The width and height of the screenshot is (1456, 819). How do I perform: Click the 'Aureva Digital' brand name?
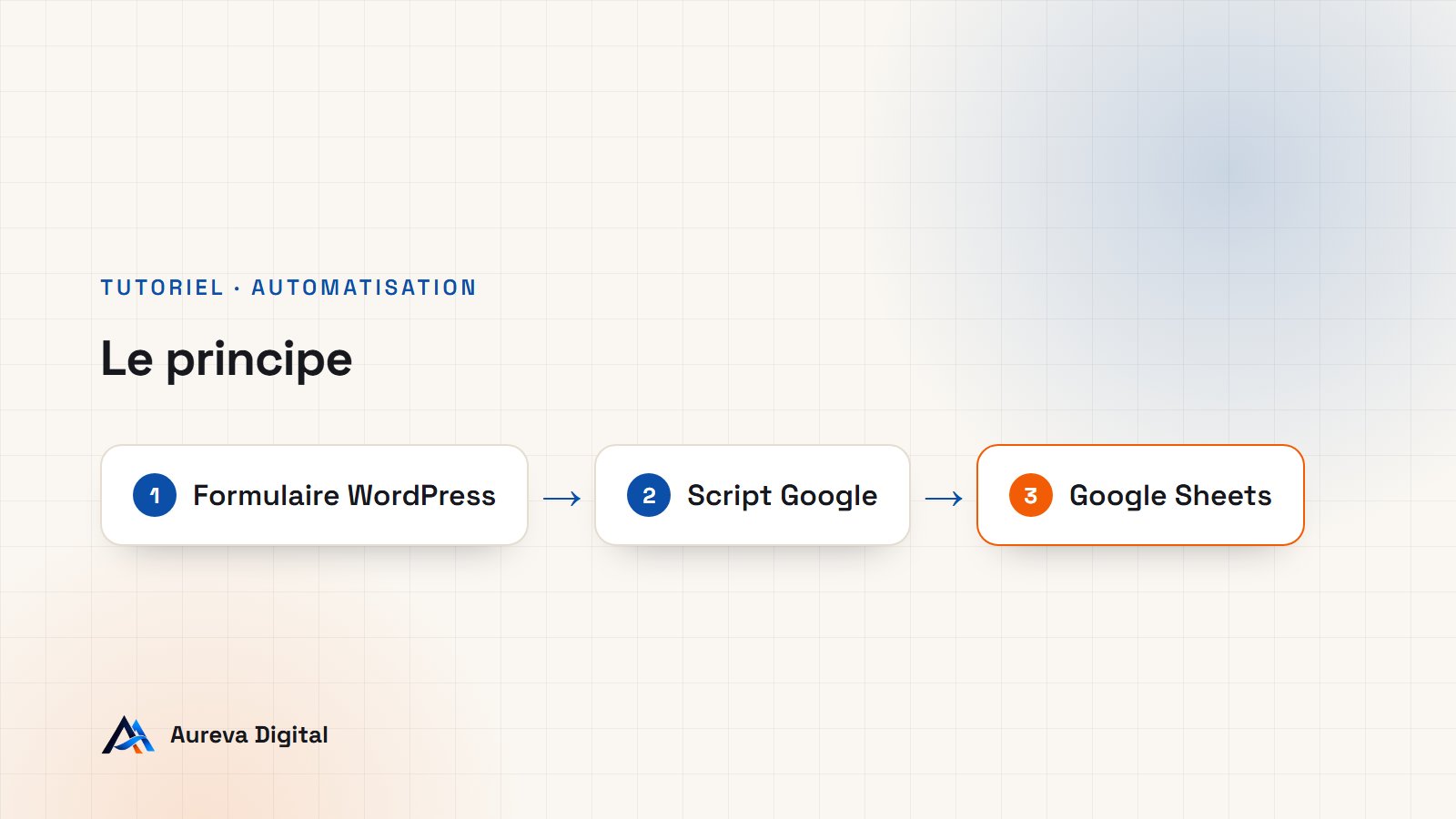click(x=249, y=735)
